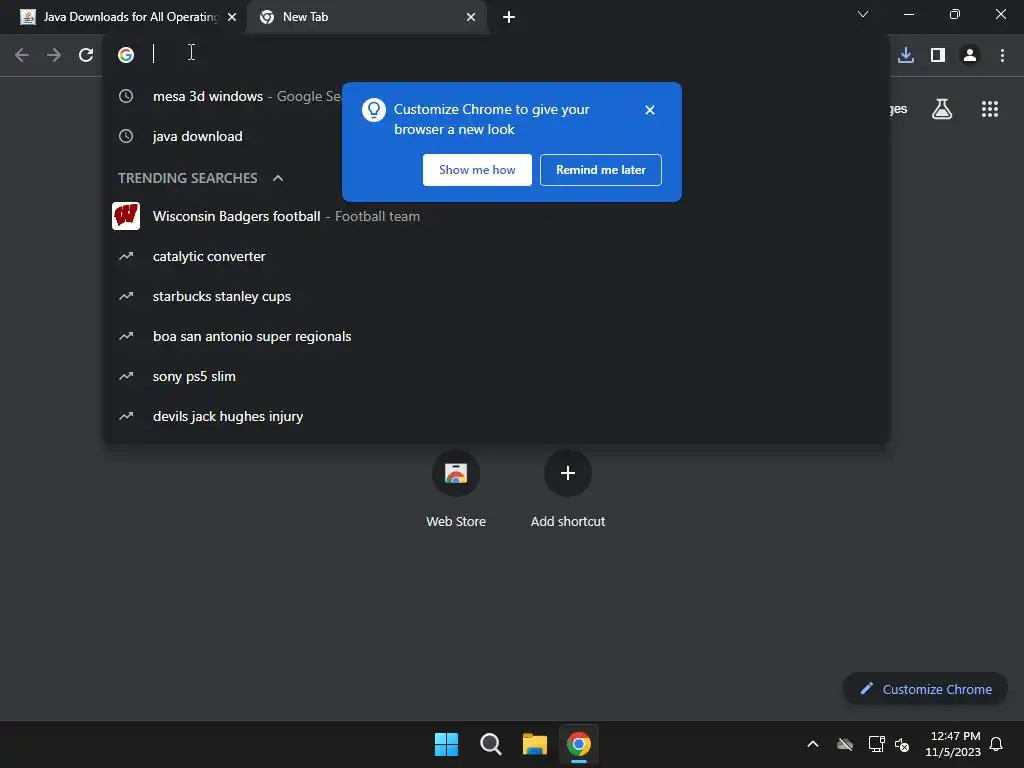Open a new tab with plus button
This screenshot has height=768, width=1024.
pos(509,17)
